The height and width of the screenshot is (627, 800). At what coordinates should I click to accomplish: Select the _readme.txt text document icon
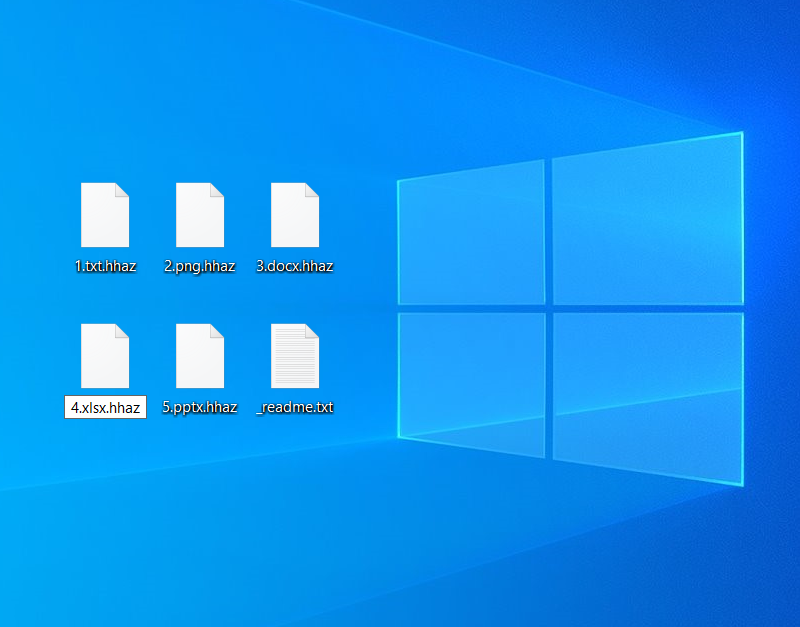(295, 356)
